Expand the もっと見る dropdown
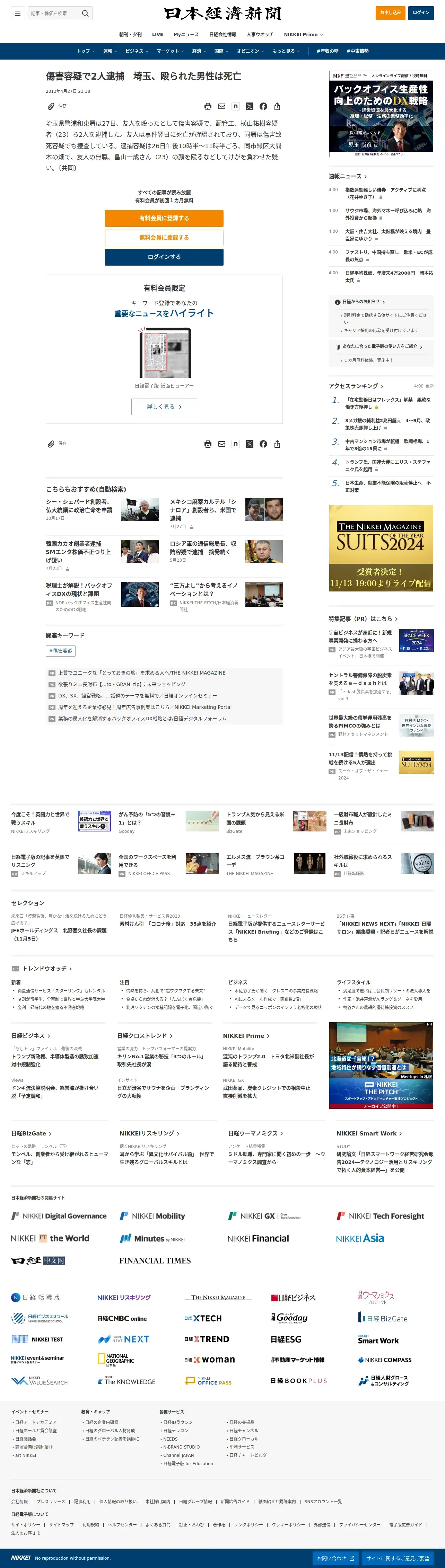Screen dimensions: 445x1568 286,51
